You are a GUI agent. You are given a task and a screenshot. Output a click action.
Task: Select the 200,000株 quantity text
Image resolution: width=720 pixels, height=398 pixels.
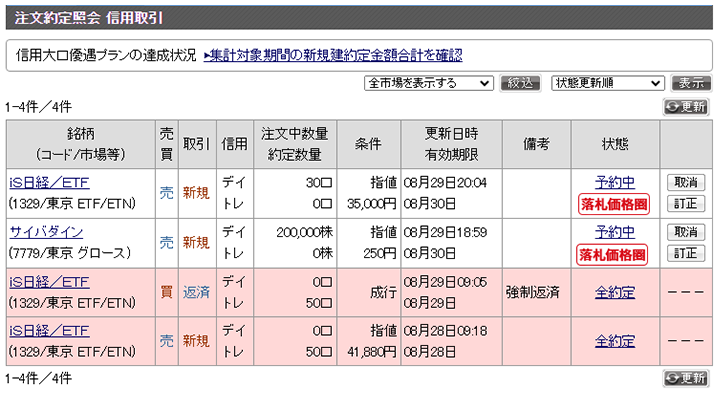304,232
